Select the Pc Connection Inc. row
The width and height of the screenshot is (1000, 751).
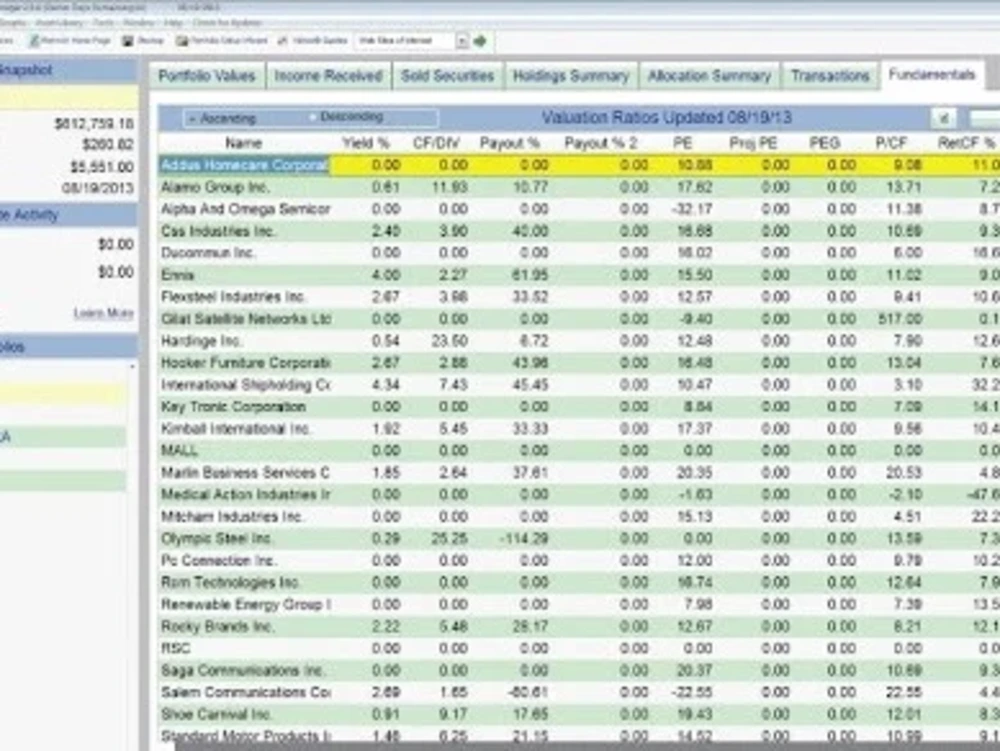[x=579, y=561]
